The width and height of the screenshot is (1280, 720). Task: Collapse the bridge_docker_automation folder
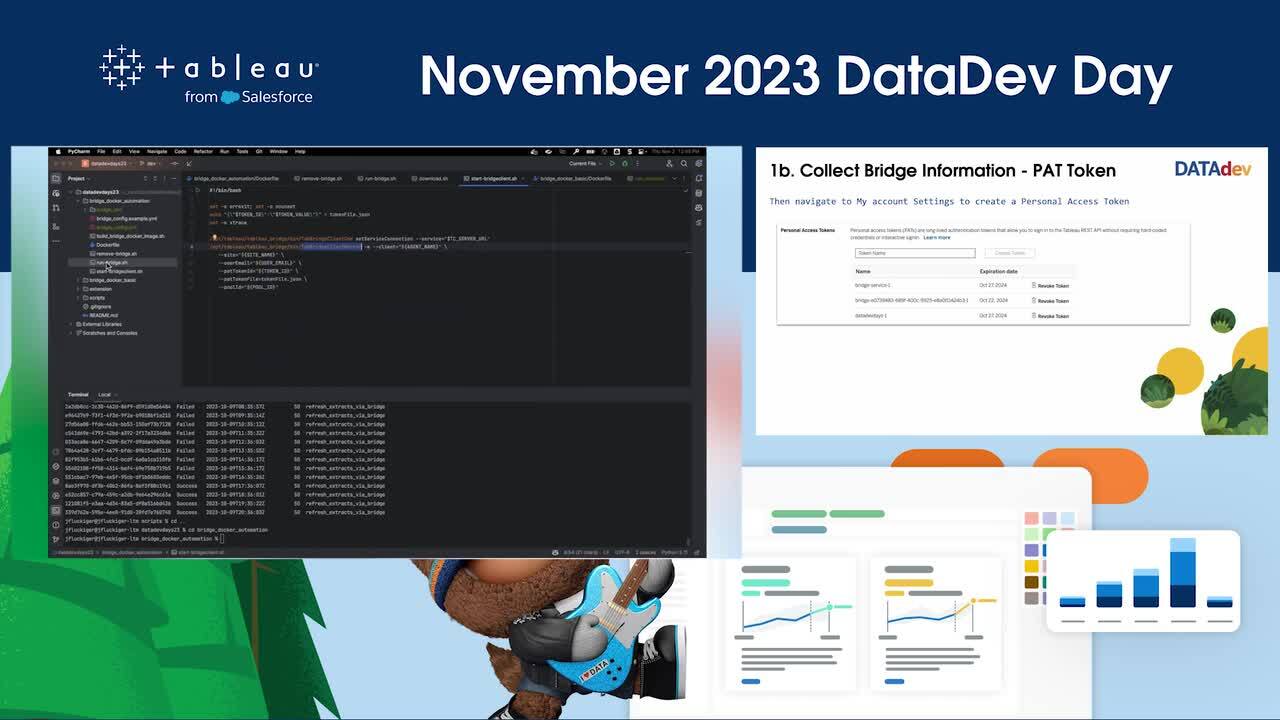click(78, 201)
